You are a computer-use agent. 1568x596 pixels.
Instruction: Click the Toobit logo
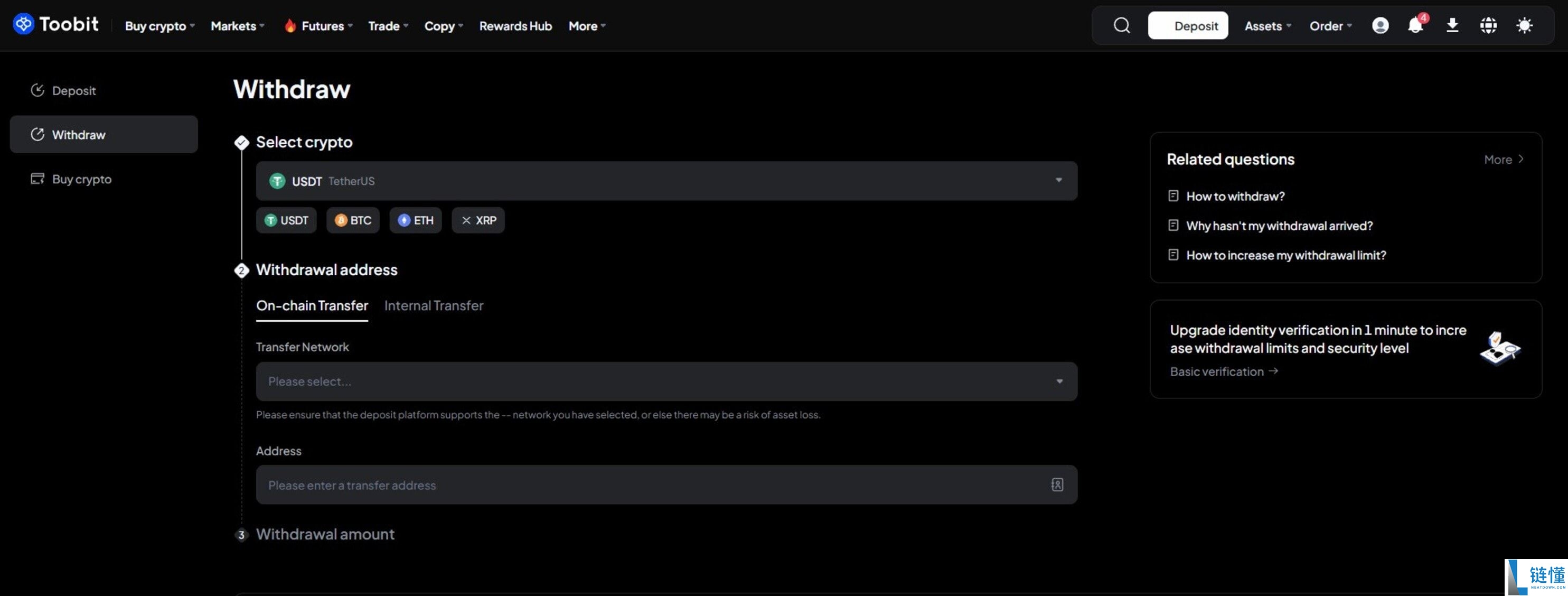tap(55, 24)
